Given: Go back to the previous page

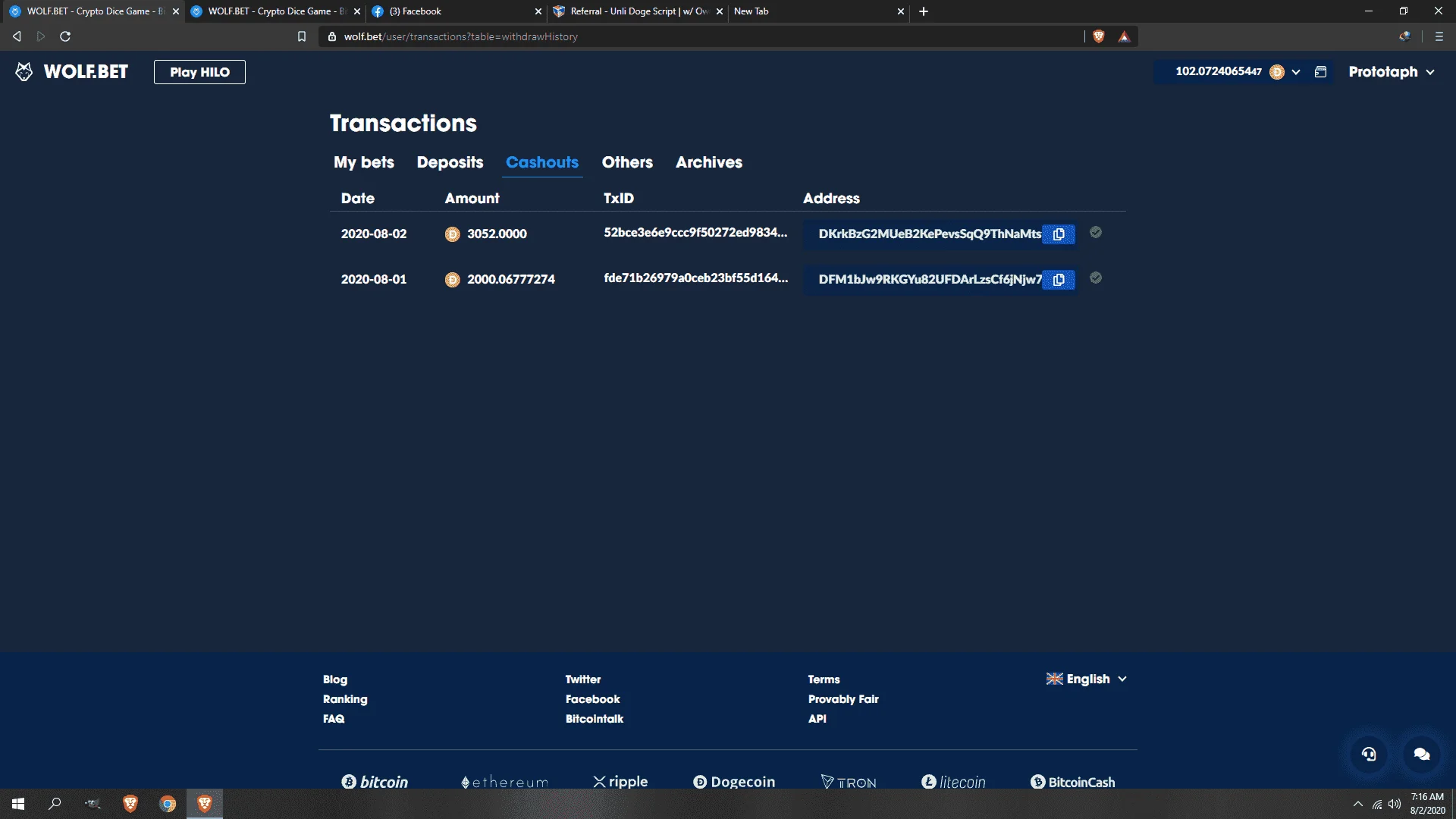Looking at the screenshot, I should (17, 36).
